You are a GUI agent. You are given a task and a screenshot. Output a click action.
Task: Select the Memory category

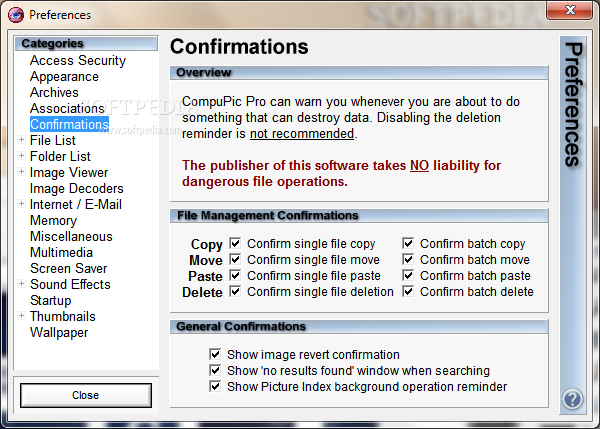tap(54, 221)
